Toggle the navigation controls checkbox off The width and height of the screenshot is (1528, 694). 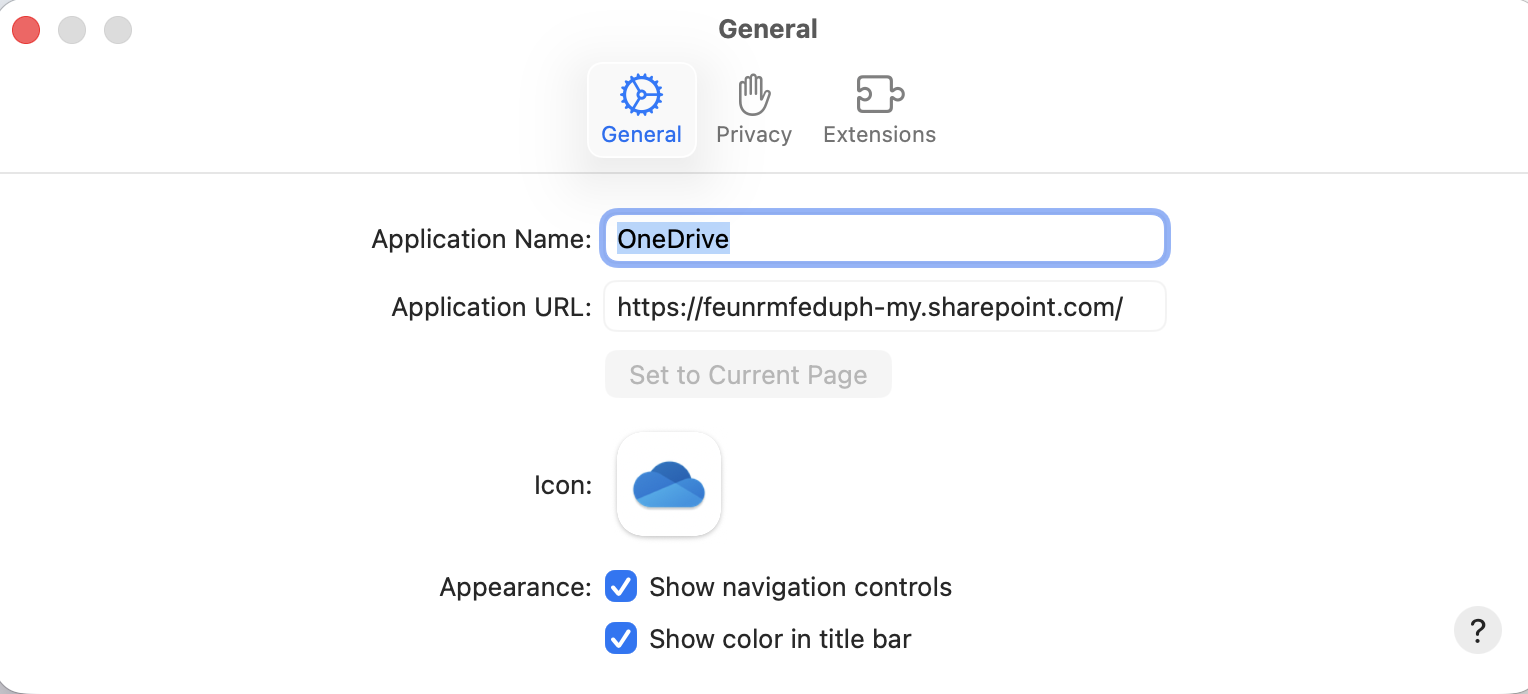tap(621, 587)
